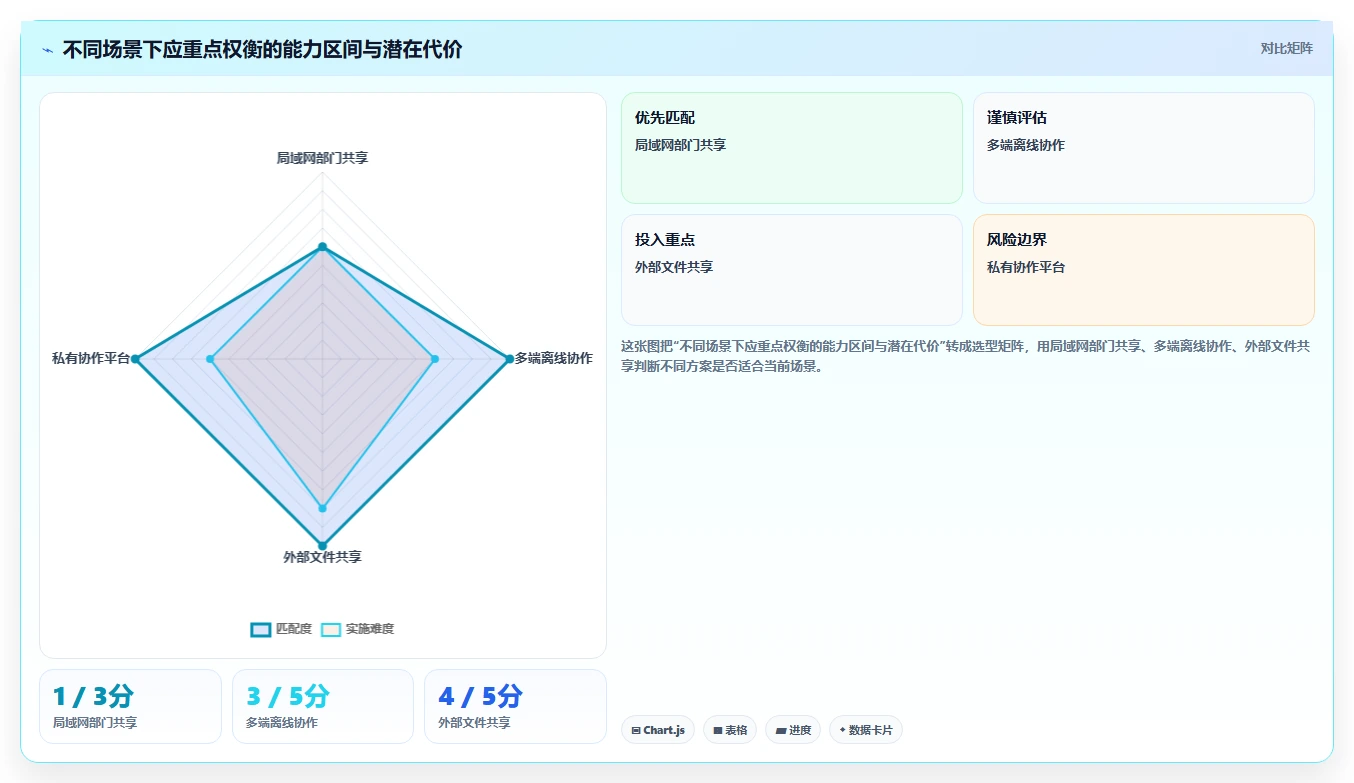
Task: Select the 表格 tag
Action: tap(730, 730)
